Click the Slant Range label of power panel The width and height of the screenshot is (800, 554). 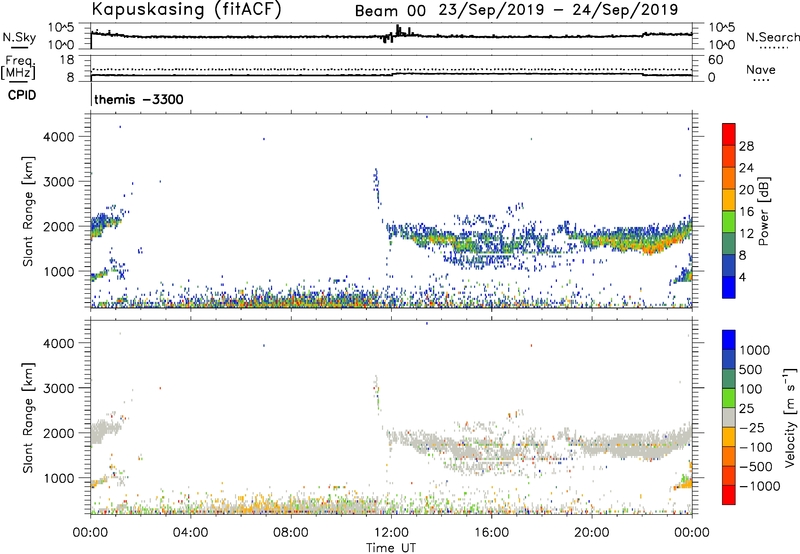28,211
